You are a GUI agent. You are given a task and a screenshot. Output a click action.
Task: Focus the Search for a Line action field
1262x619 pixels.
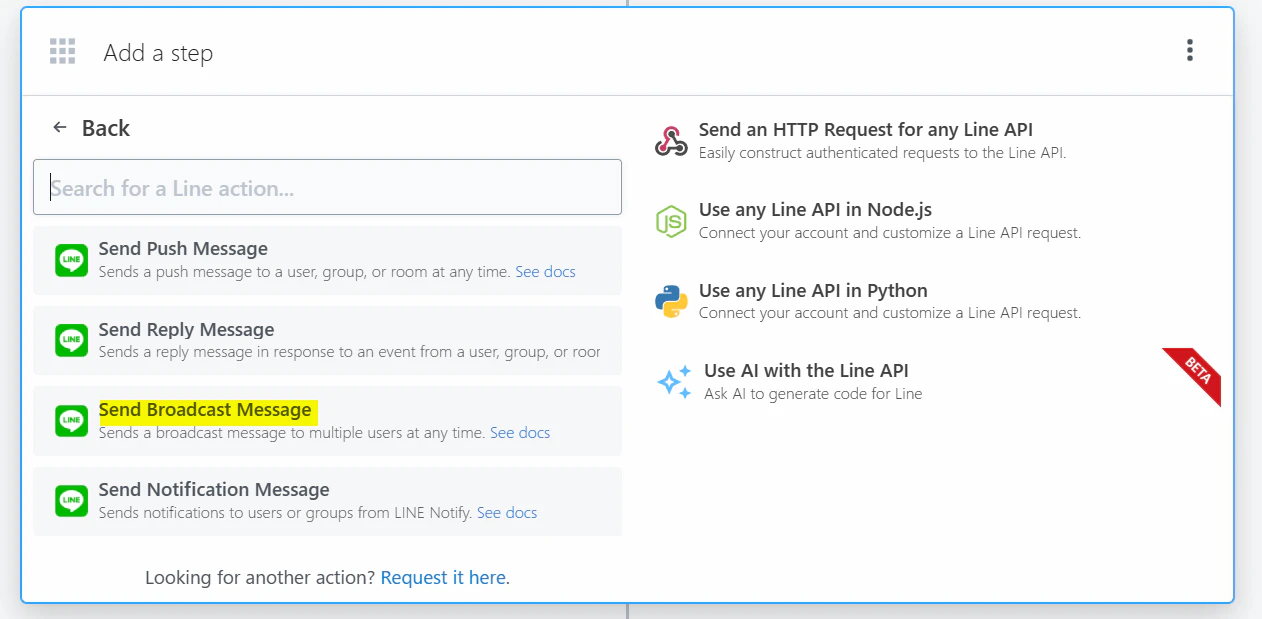tap(327, 187)
